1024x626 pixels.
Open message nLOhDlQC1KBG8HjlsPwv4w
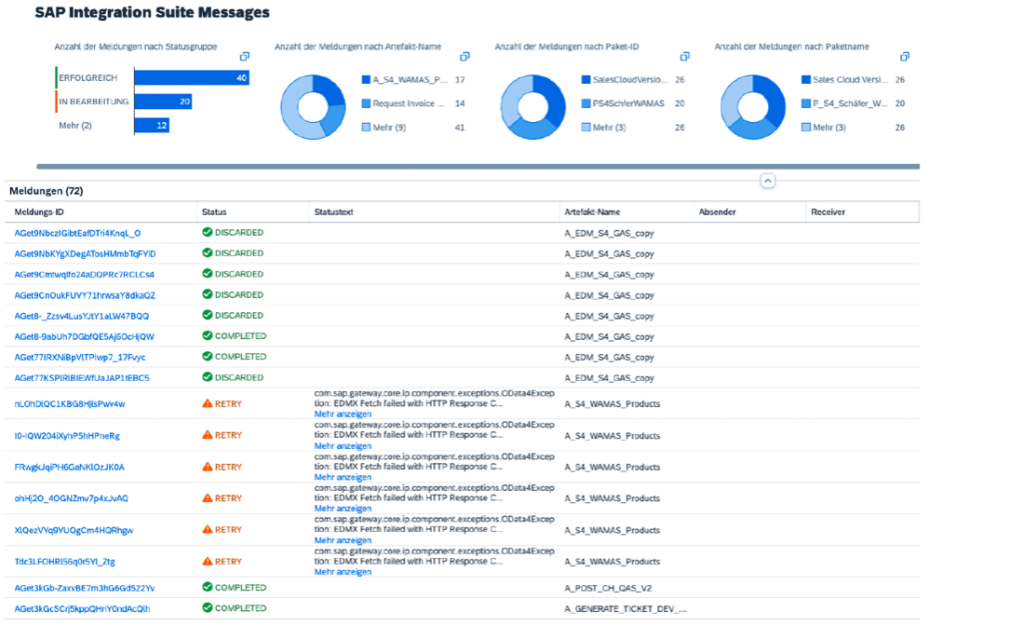[69, 404]
